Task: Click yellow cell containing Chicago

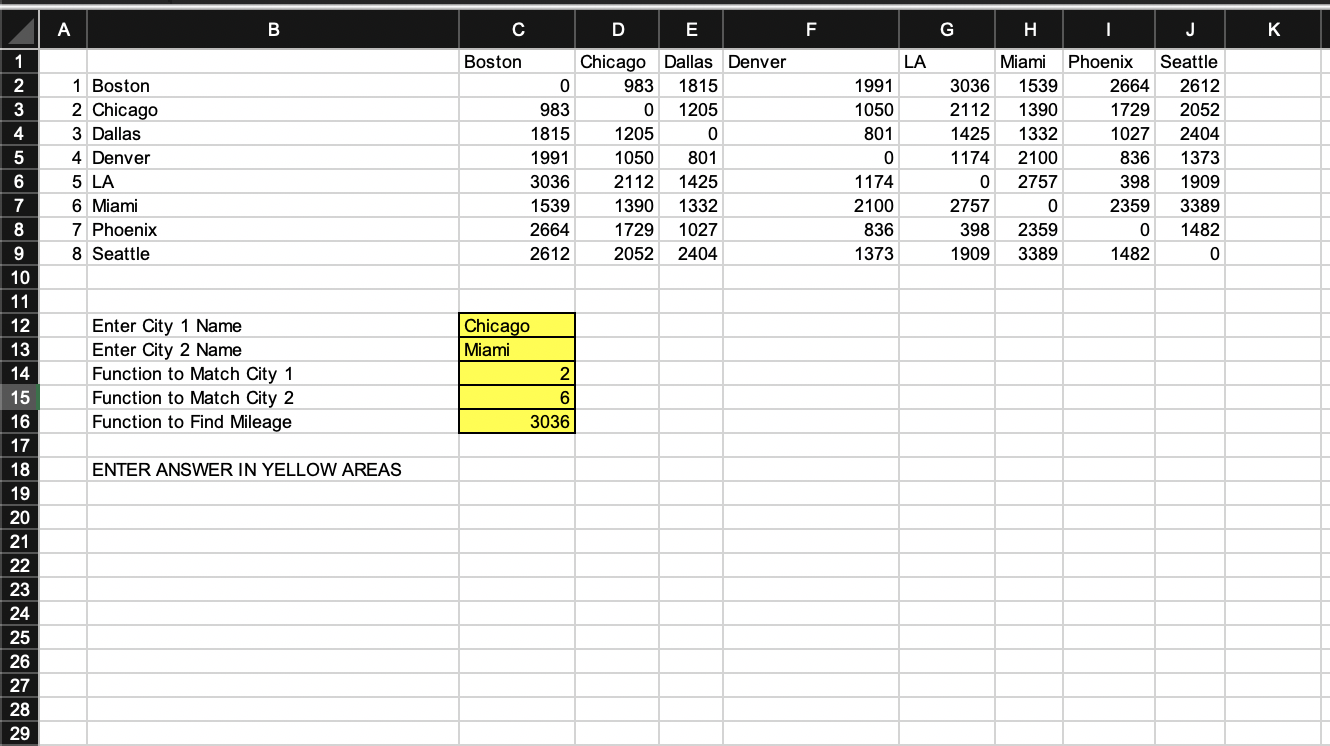Action: [x=517, y=325]
